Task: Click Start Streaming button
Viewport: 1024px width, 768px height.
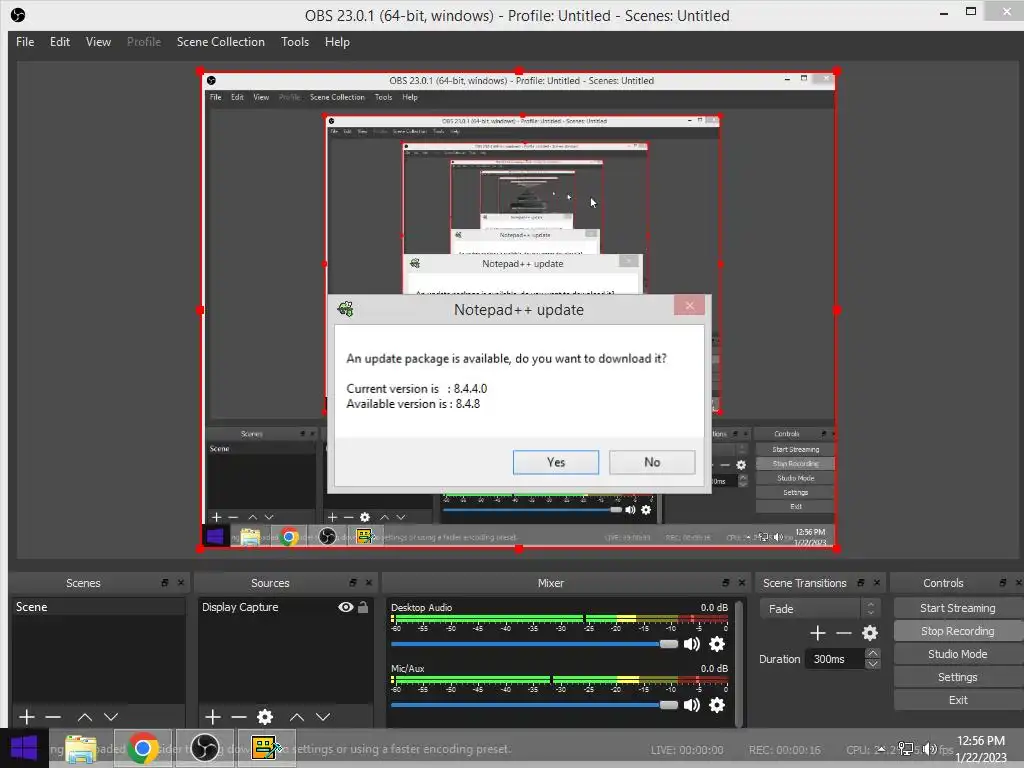Action: pyautogui.click(x=957, y=608)
